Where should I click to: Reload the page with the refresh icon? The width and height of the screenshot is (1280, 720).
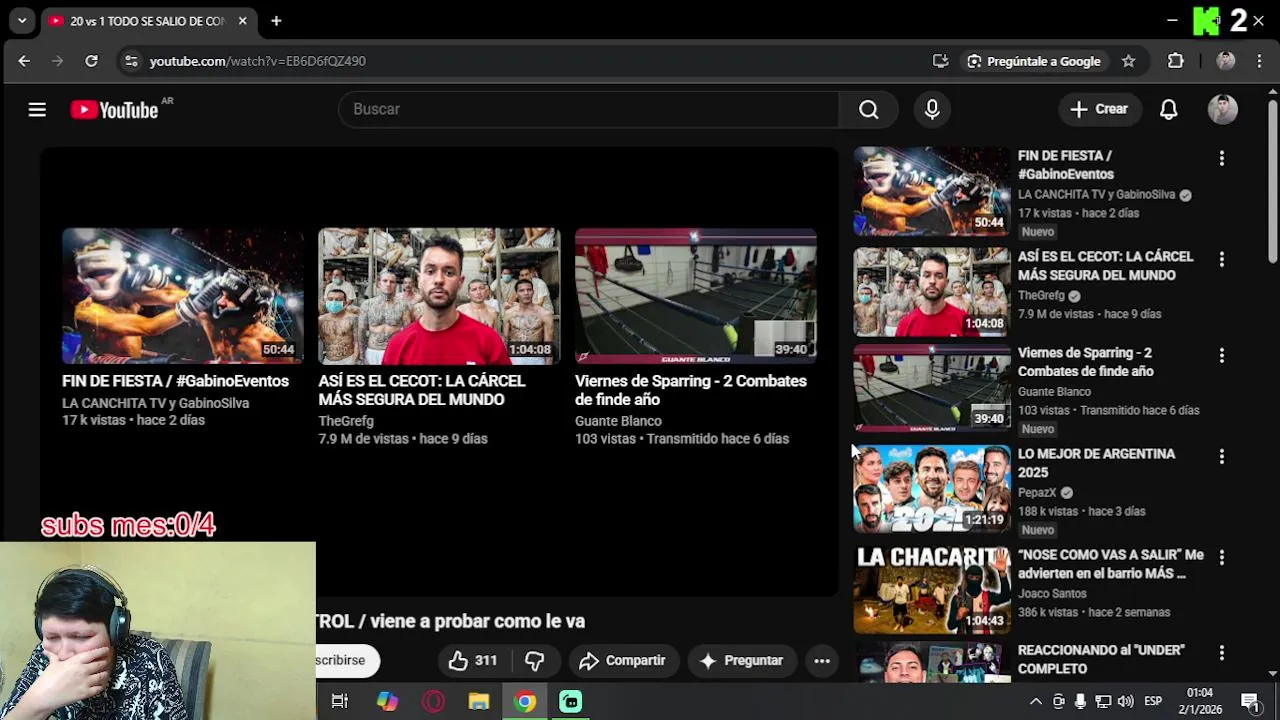pyautogui.click(x=91, y=61)
